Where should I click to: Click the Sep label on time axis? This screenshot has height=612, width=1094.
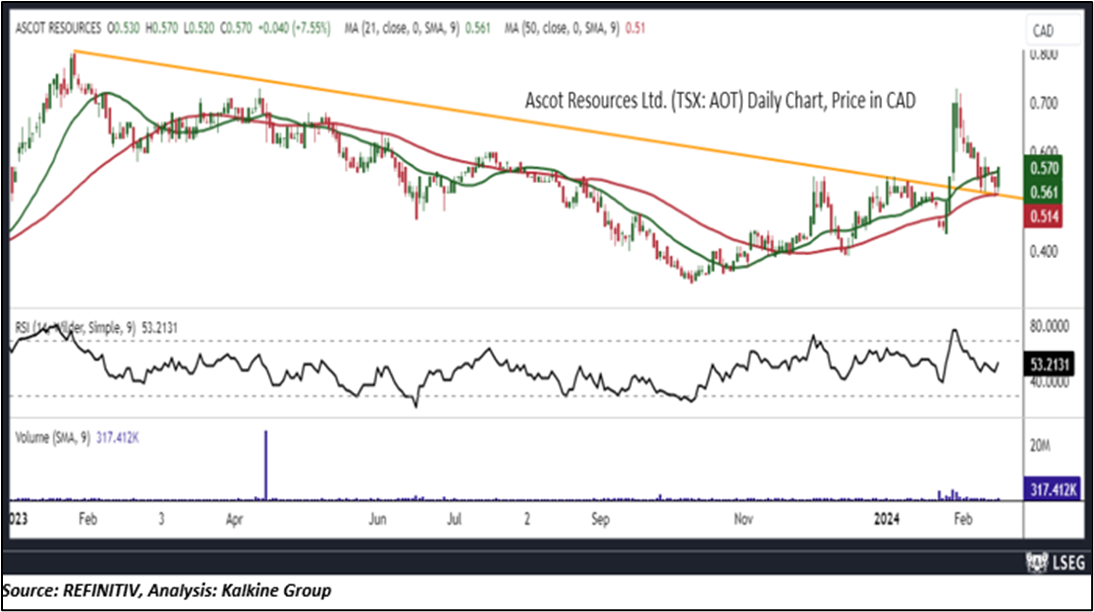(x=600, y=519)
